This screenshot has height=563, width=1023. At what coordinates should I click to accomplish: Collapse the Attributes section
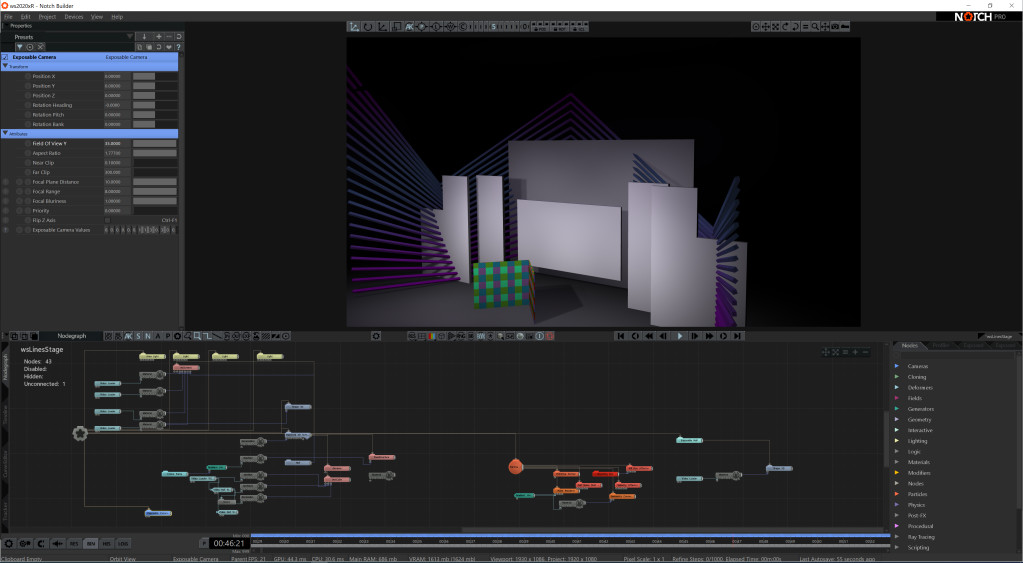click(5, 133)
